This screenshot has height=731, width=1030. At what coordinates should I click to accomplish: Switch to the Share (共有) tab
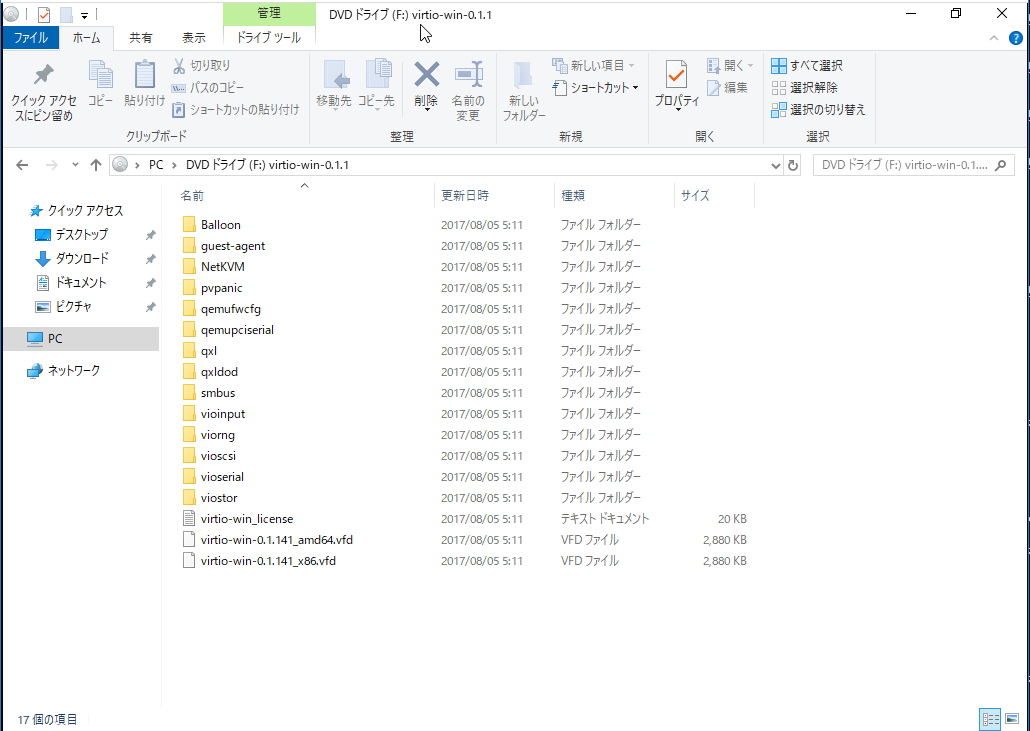pos(141,37)
